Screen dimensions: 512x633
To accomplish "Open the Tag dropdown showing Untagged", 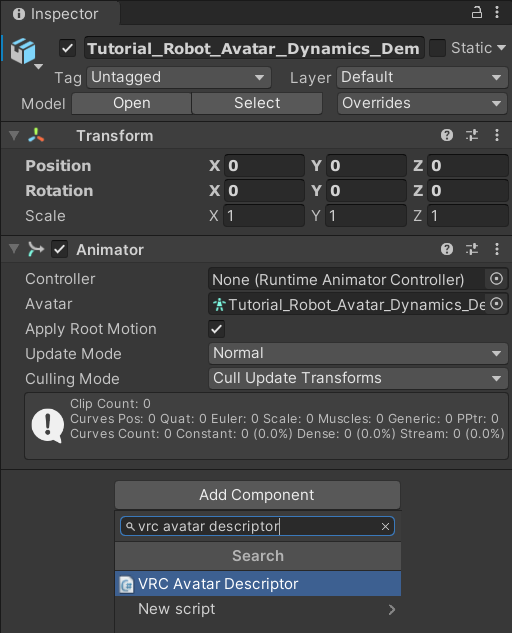I will 178,78.
